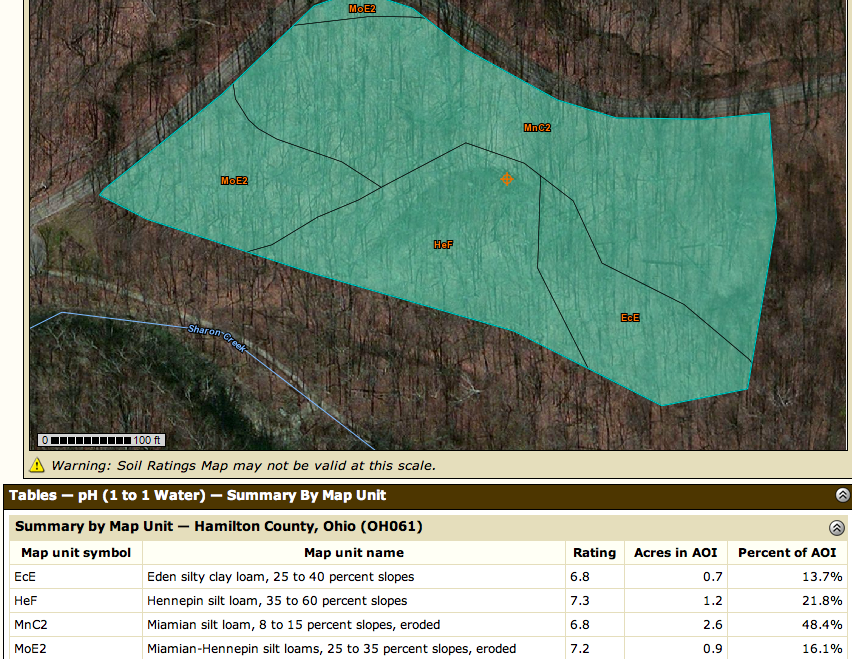Viewport: 852px width, 659px height.
Task: Click the orange crosshair marker on map
Action: click(507, 179)
